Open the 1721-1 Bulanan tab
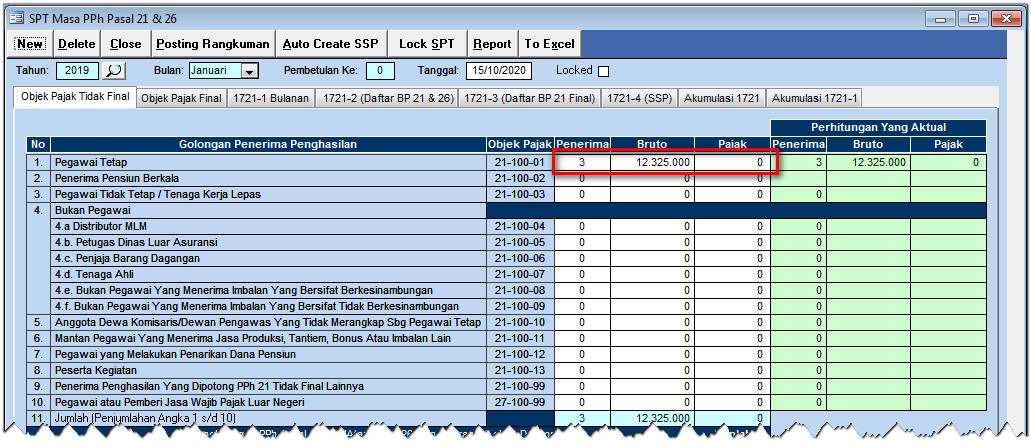 (x=271, y=98)
